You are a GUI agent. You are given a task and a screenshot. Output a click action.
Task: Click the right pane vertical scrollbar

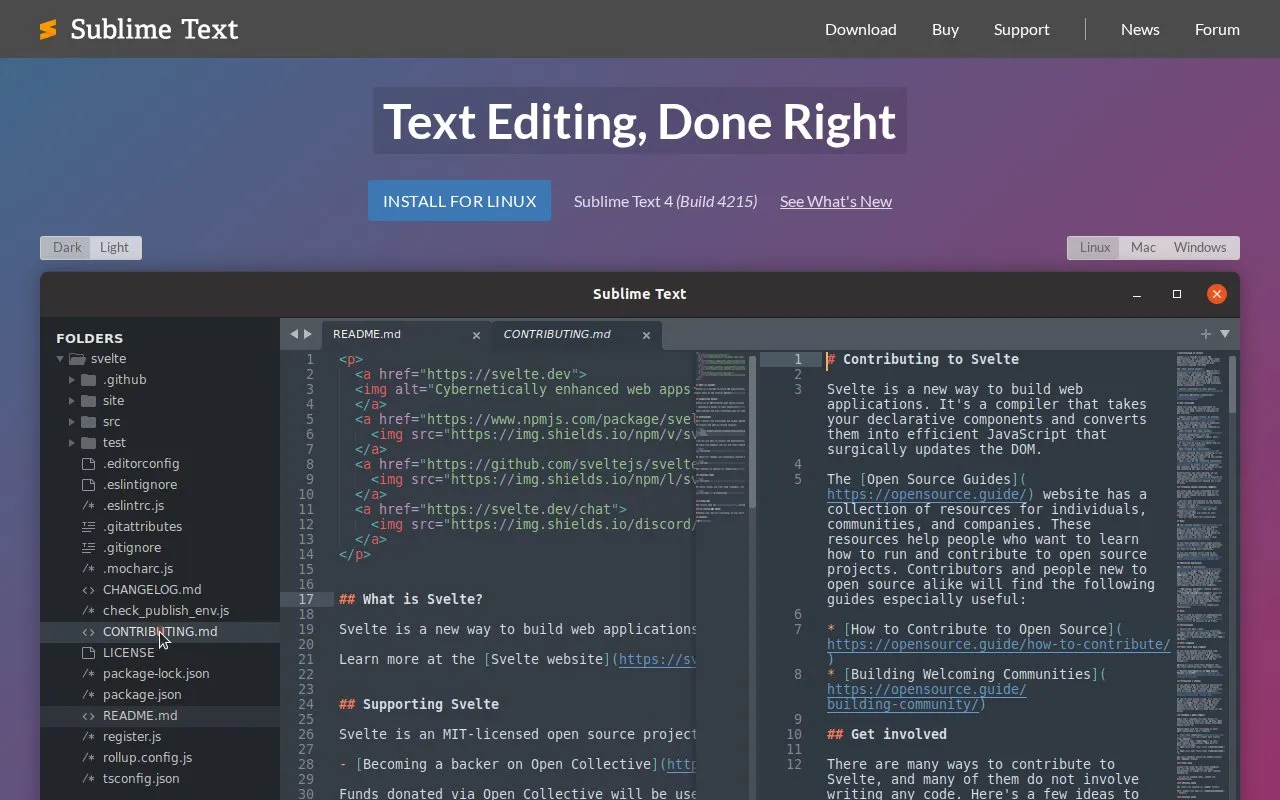point(1233,385)
